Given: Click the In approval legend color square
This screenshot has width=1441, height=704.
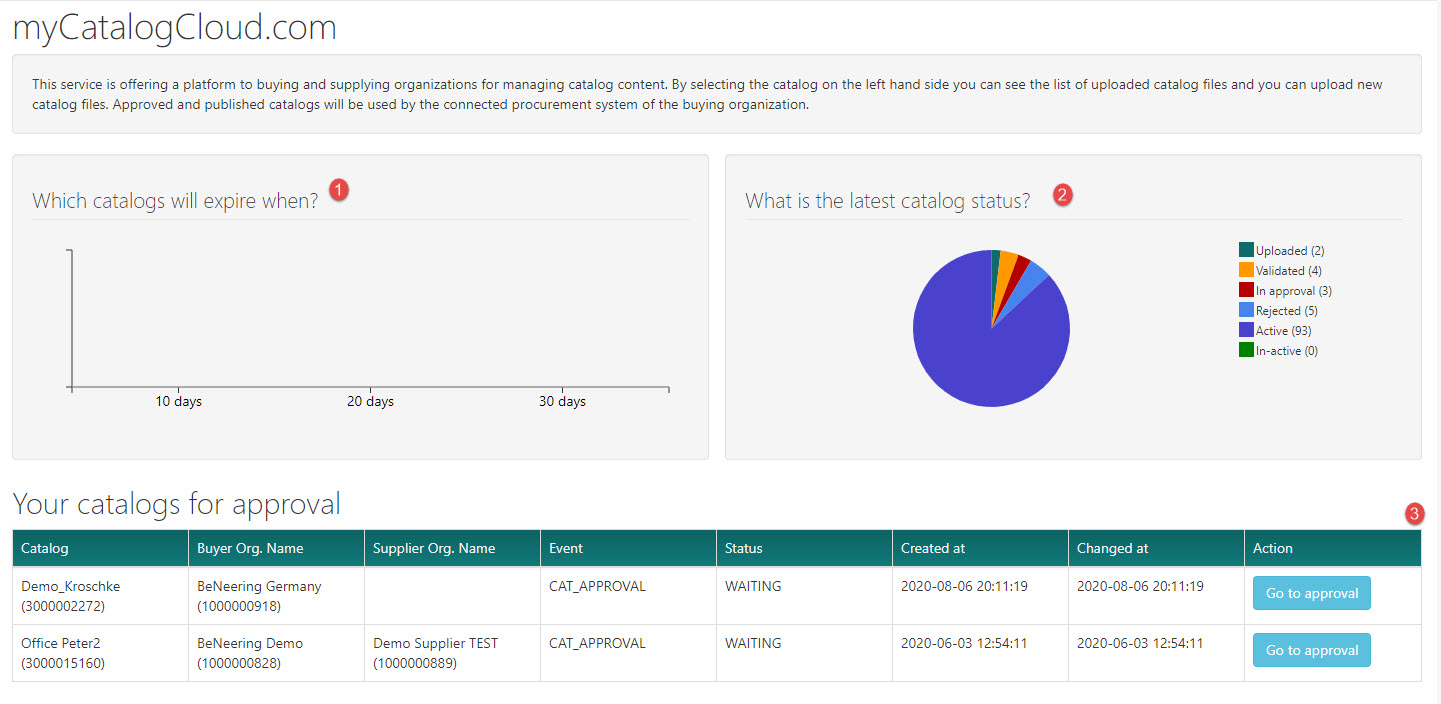Looking at the screenshot, I should [x=1246, y=290].
